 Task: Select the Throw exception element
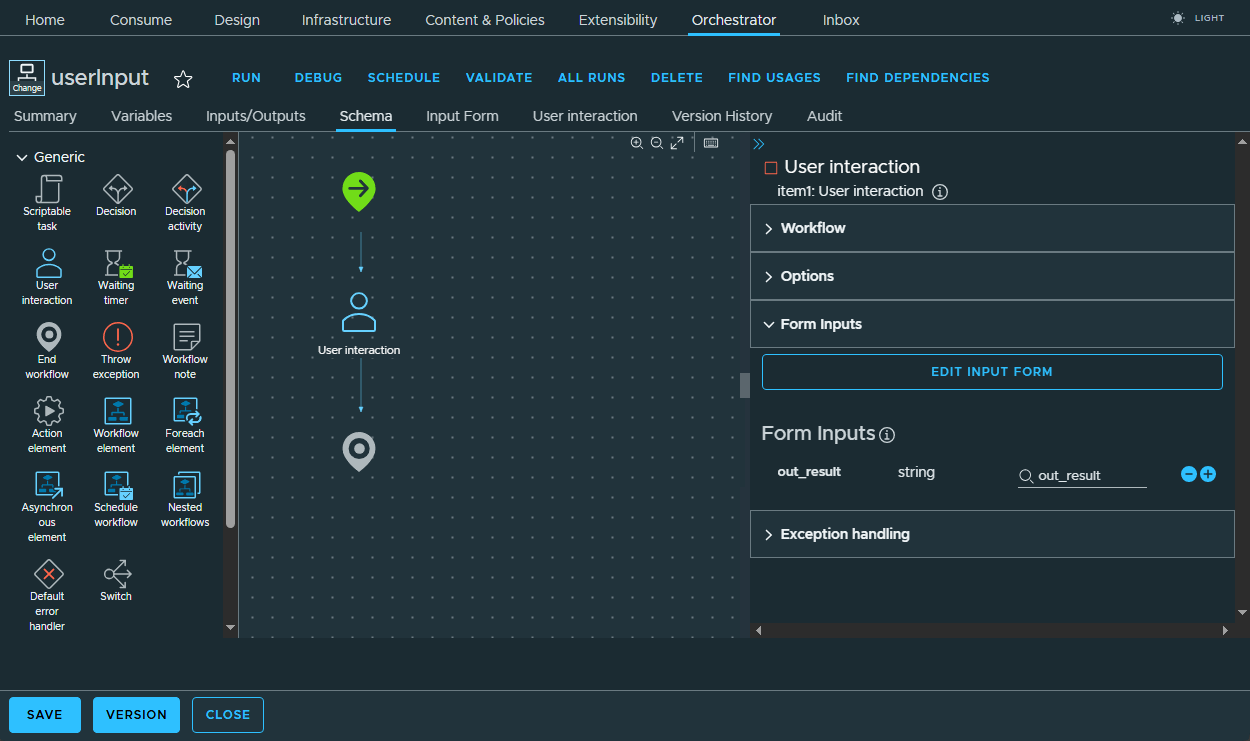(116, 345)
